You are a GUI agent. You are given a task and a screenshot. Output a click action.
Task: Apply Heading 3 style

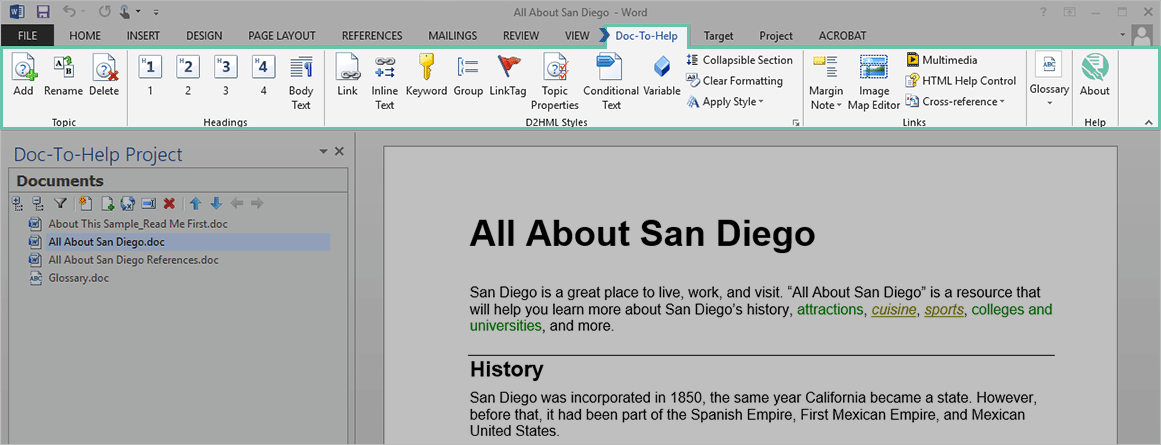pyautogui.click(x=226, y=67)
